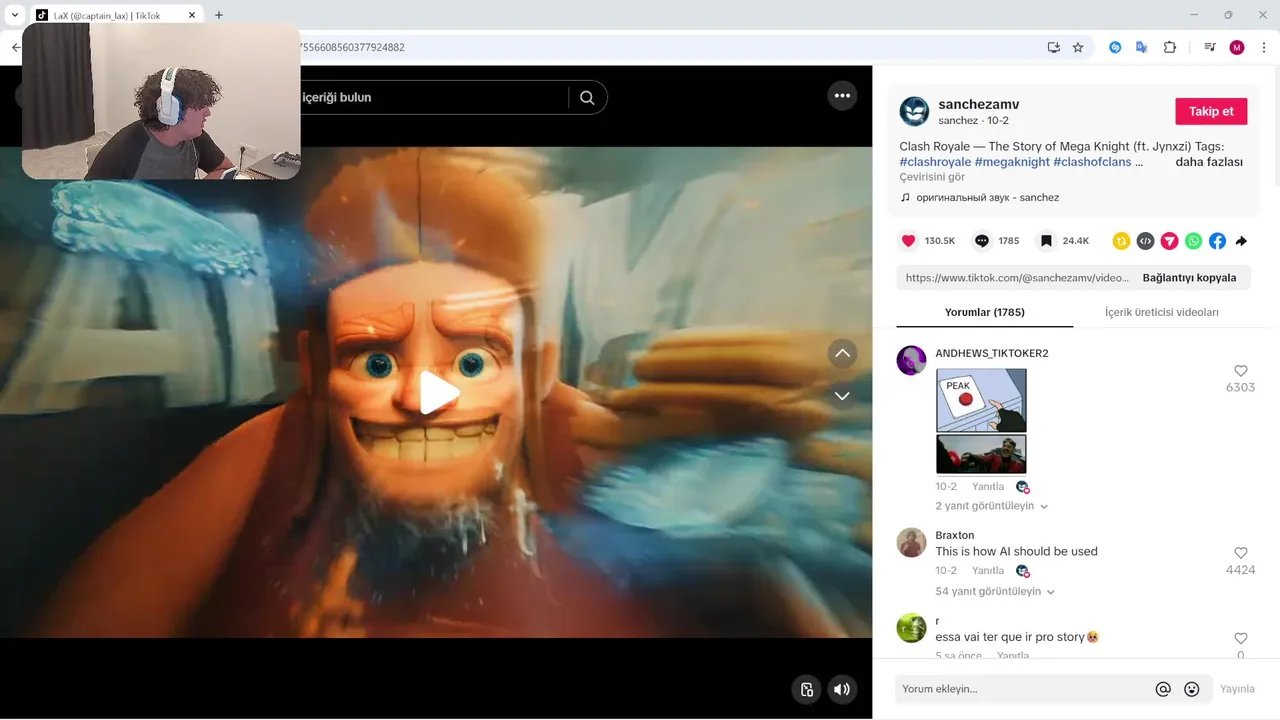Open Chrome media controls icon

1210,47
